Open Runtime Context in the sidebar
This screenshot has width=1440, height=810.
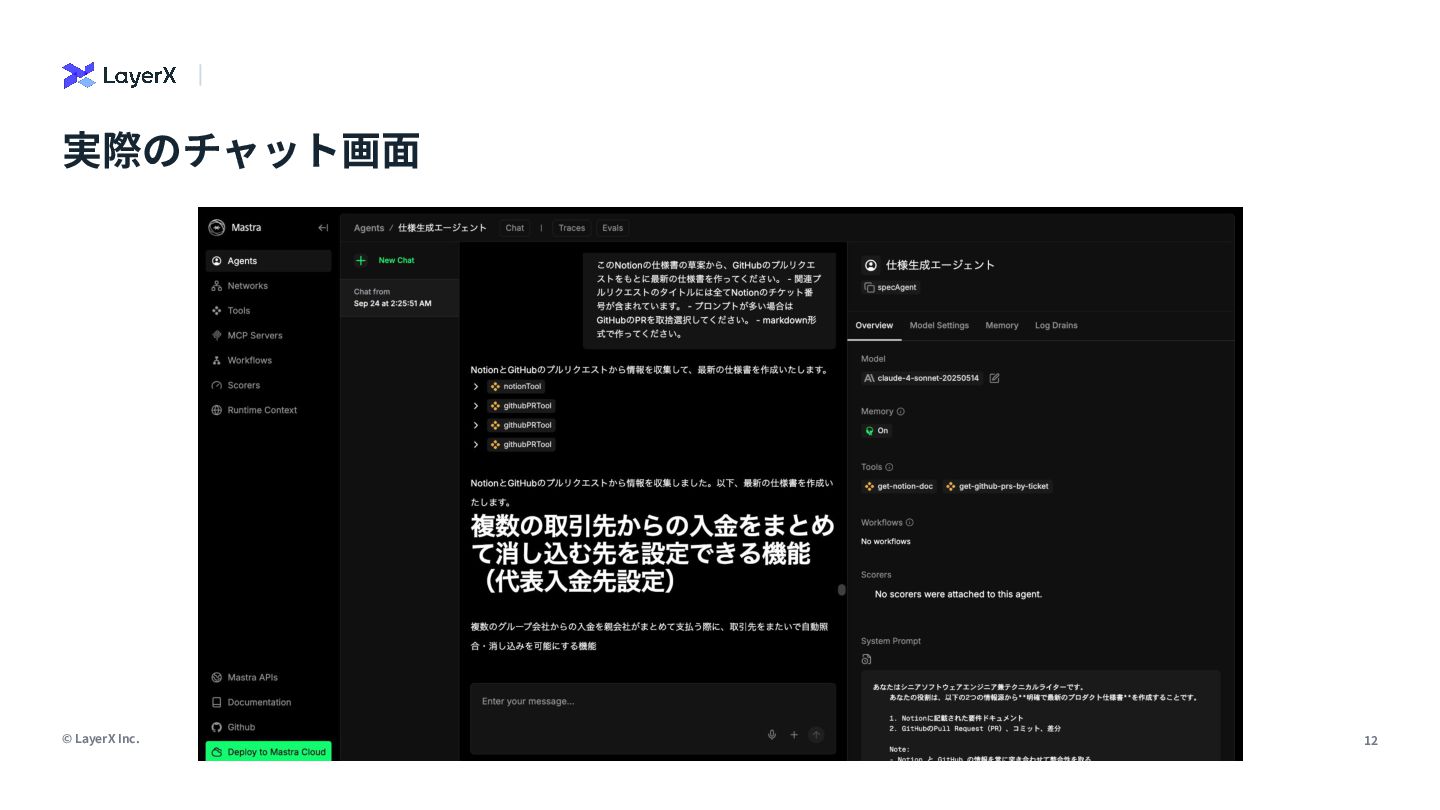point(268,410)
